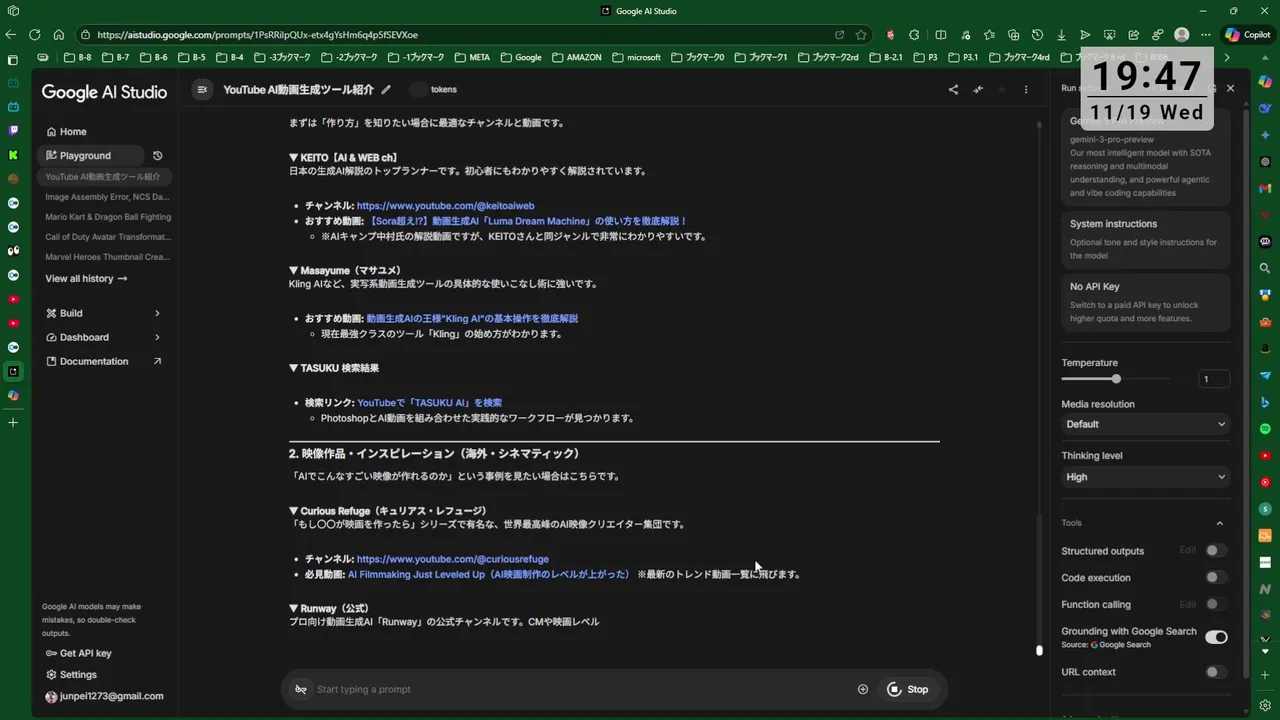The image size is (1280, 720).
Task: Enable URL context switch
Action: click(1215, 672)
